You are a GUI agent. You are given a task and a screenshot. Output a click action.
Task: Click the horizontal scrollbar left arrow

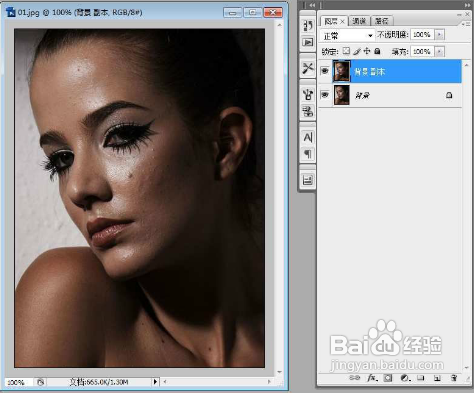pyautogui.click(x=165, y=382)
